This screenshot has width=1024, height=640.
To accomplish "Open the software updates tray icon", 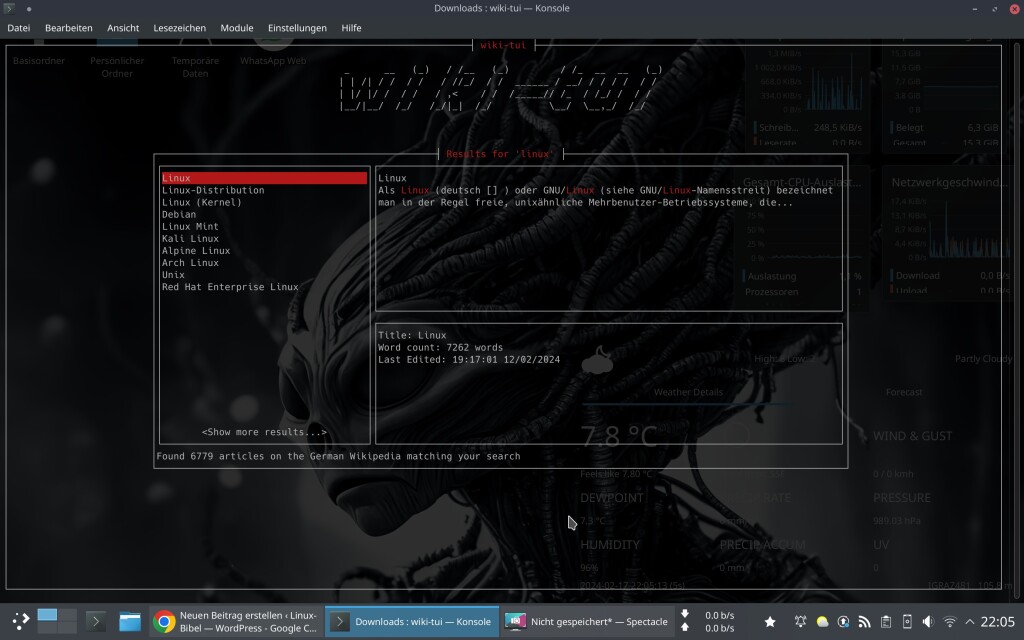I will [x=843, y=622].
